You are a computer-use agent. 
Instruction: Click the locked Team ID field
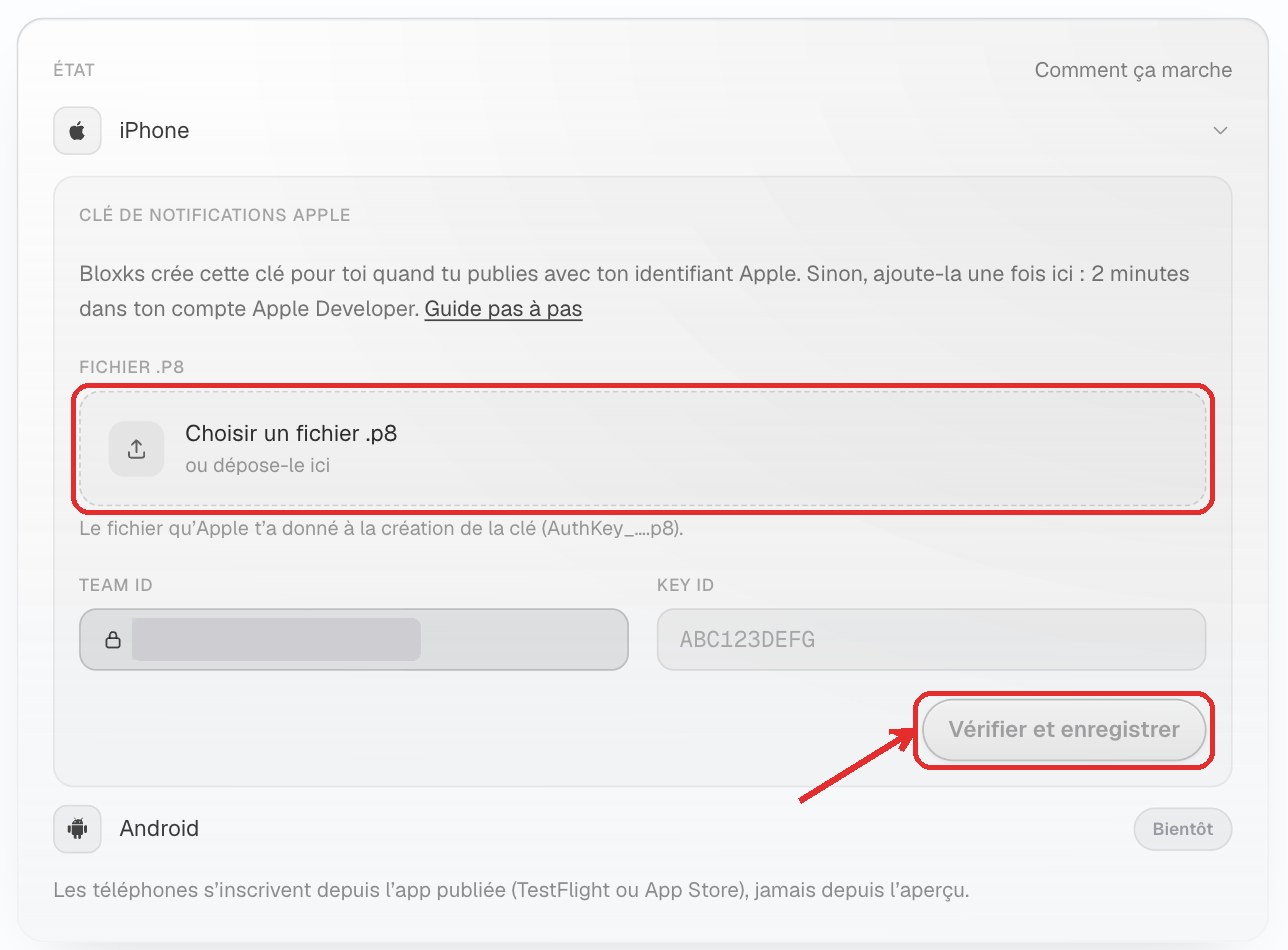point(354,640)
